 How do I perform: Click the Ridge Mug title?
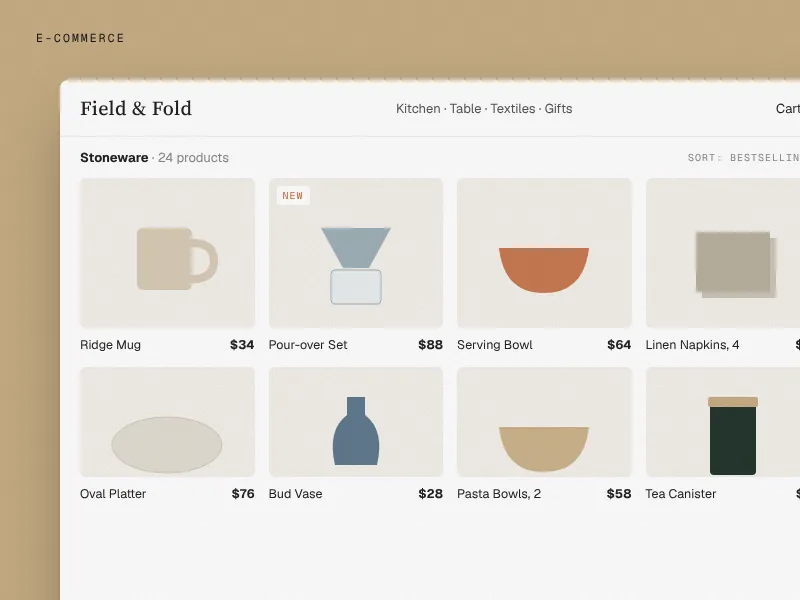coord(110,345)
